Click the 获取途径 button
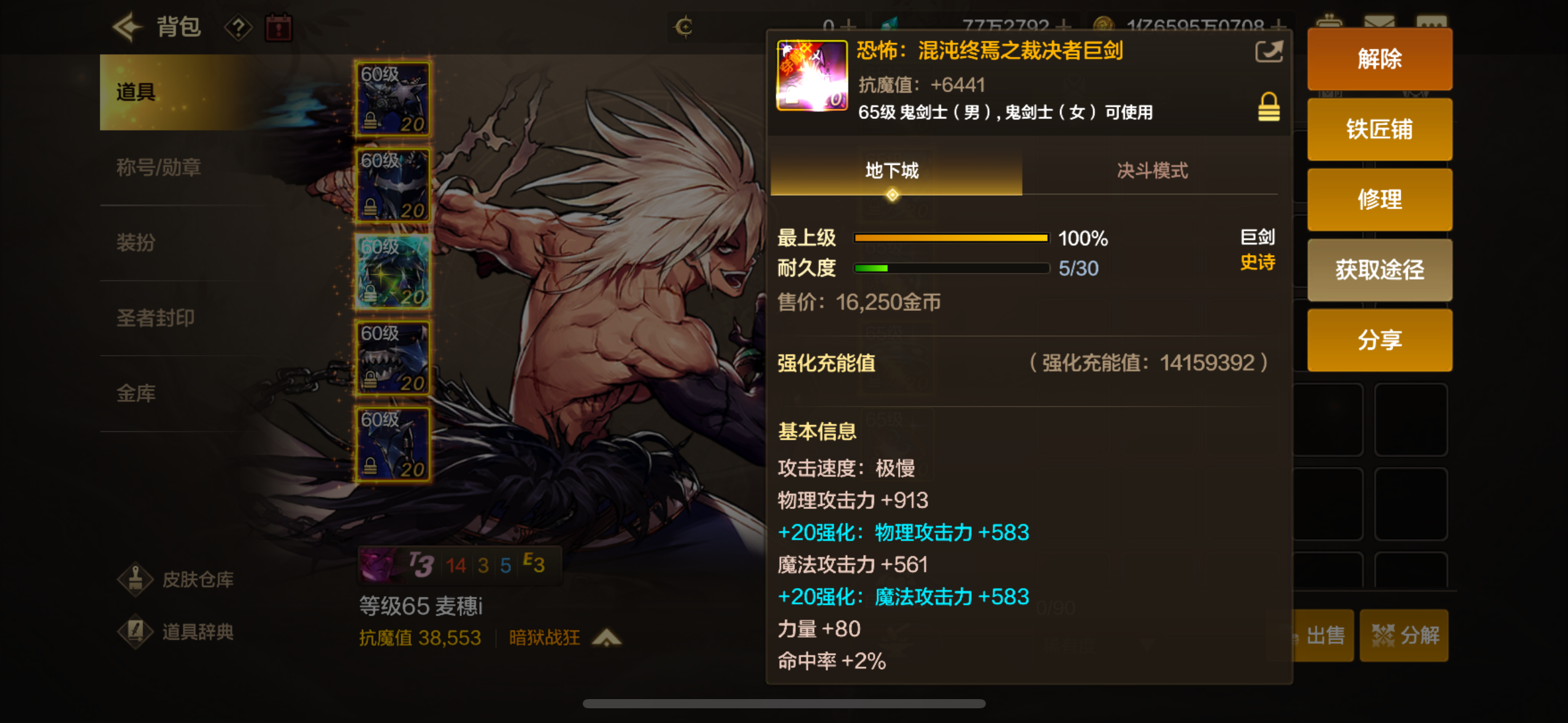Image resolution: width=1568 pixels, height=723 pixels. pos(1379,270)
